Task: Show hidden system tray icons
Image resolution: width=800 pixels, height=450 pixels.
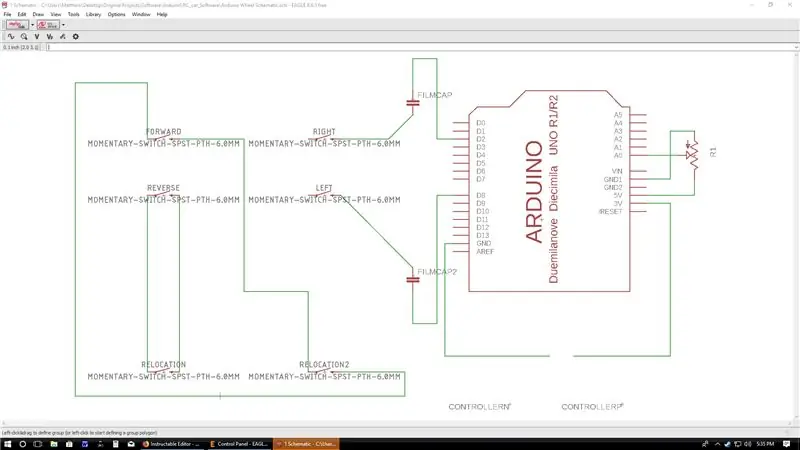Action: click(717, 444)
